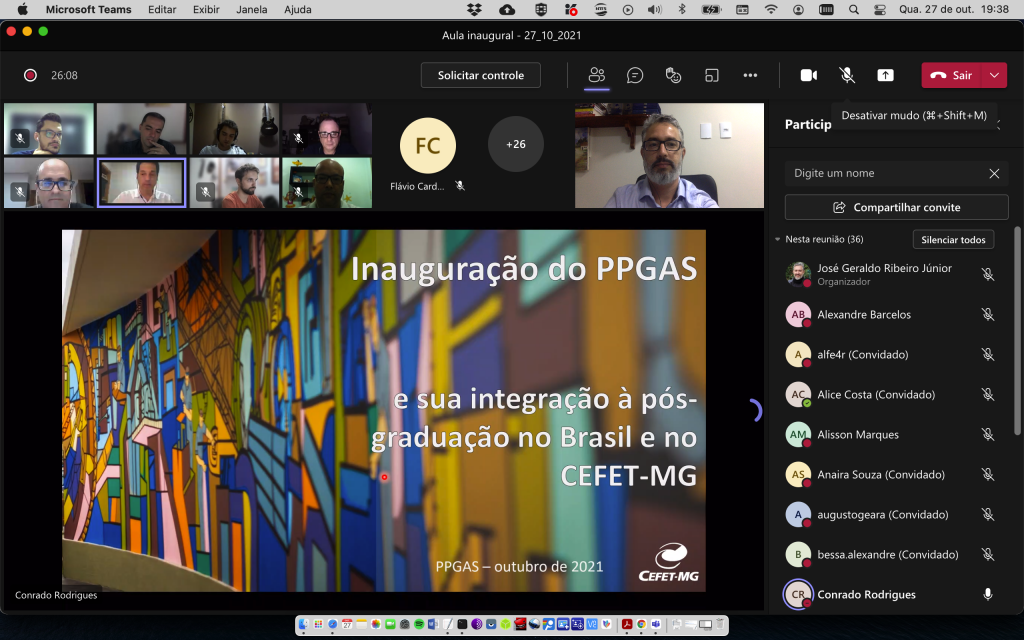Click muted mic icon for Alice Costa
This screenshot has height=640, width=1024.
pyautogui.click(x=988, y=394)
